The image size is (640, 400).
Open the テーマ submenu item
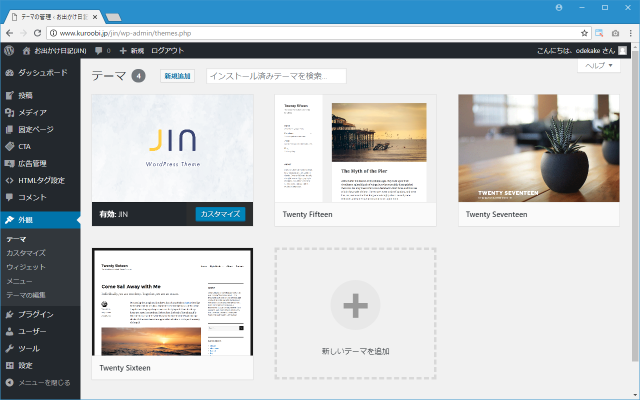click(16, 239)
